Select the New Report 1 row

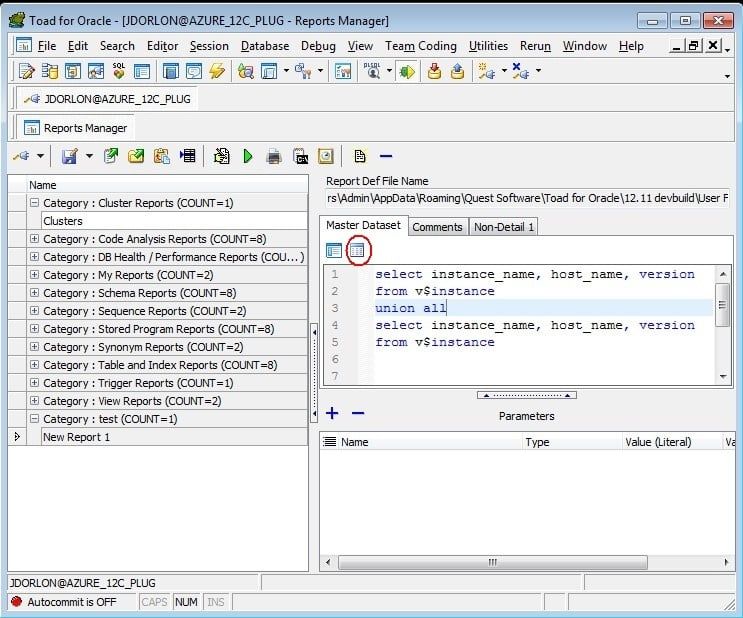point(174,437)
